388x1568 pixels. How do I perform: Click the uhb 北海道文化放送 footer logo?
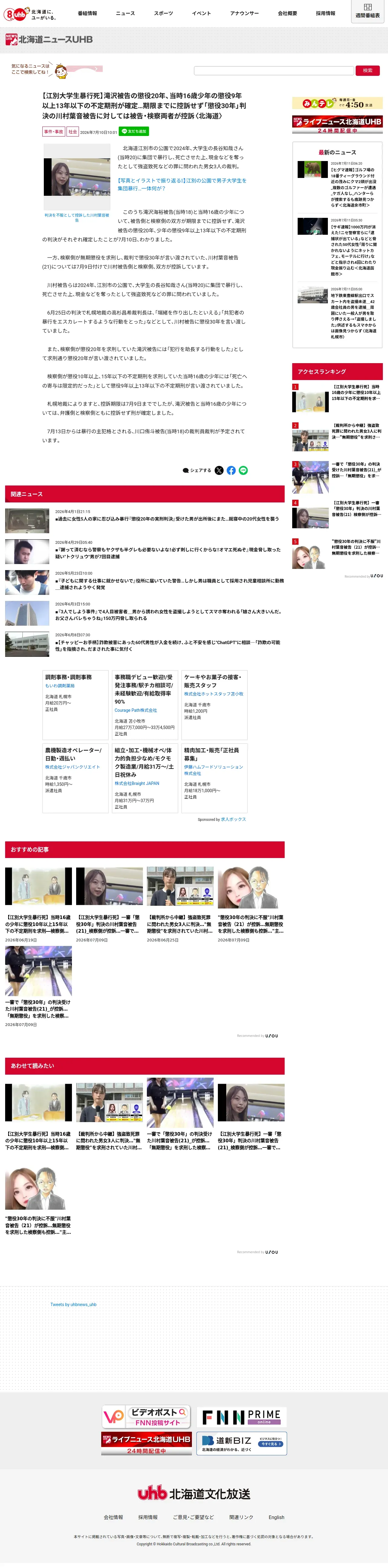pyautogui.click(x=194, y=1493)
